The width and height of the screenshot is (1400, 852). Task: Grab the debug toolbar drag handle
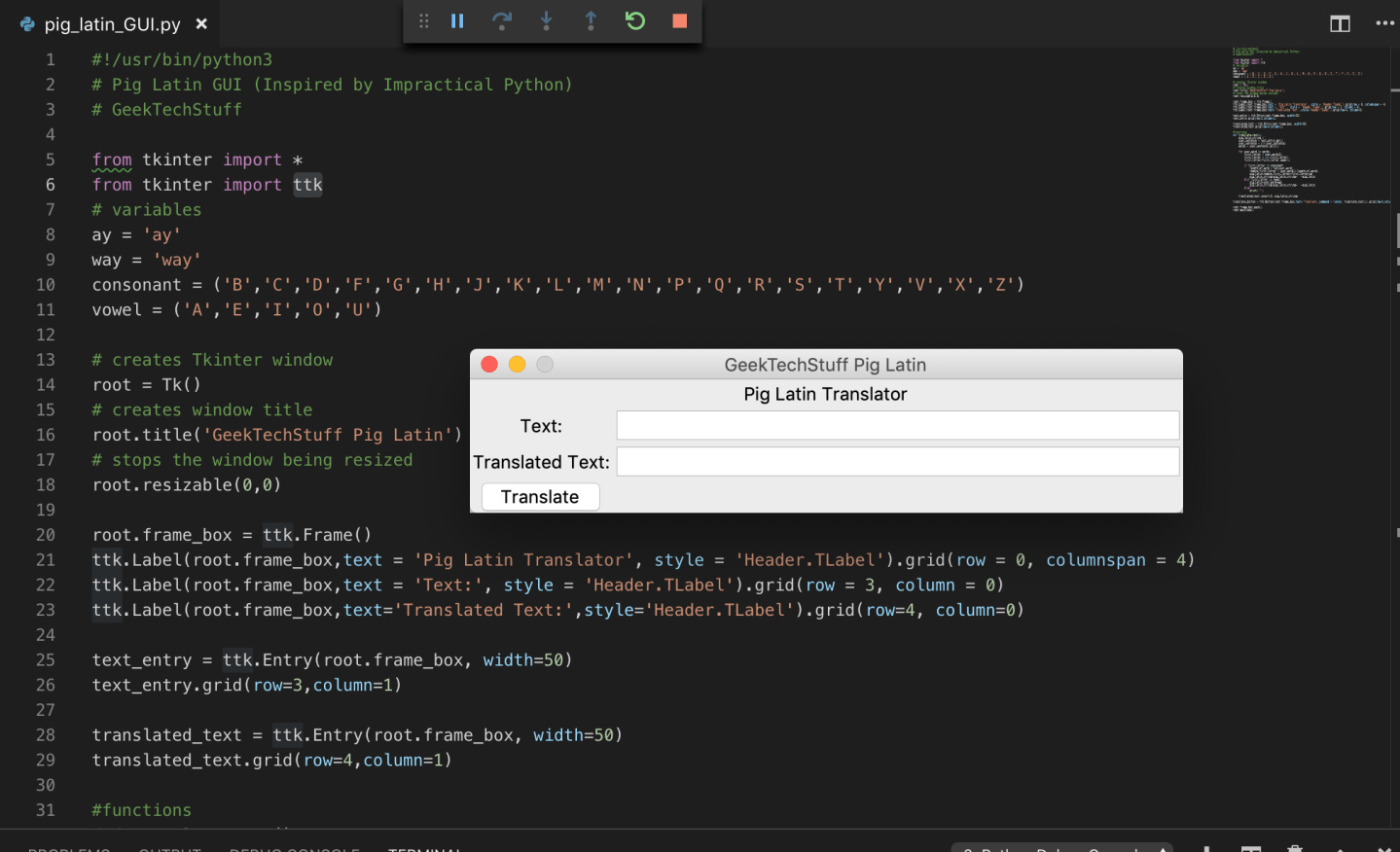pos(423,20)
